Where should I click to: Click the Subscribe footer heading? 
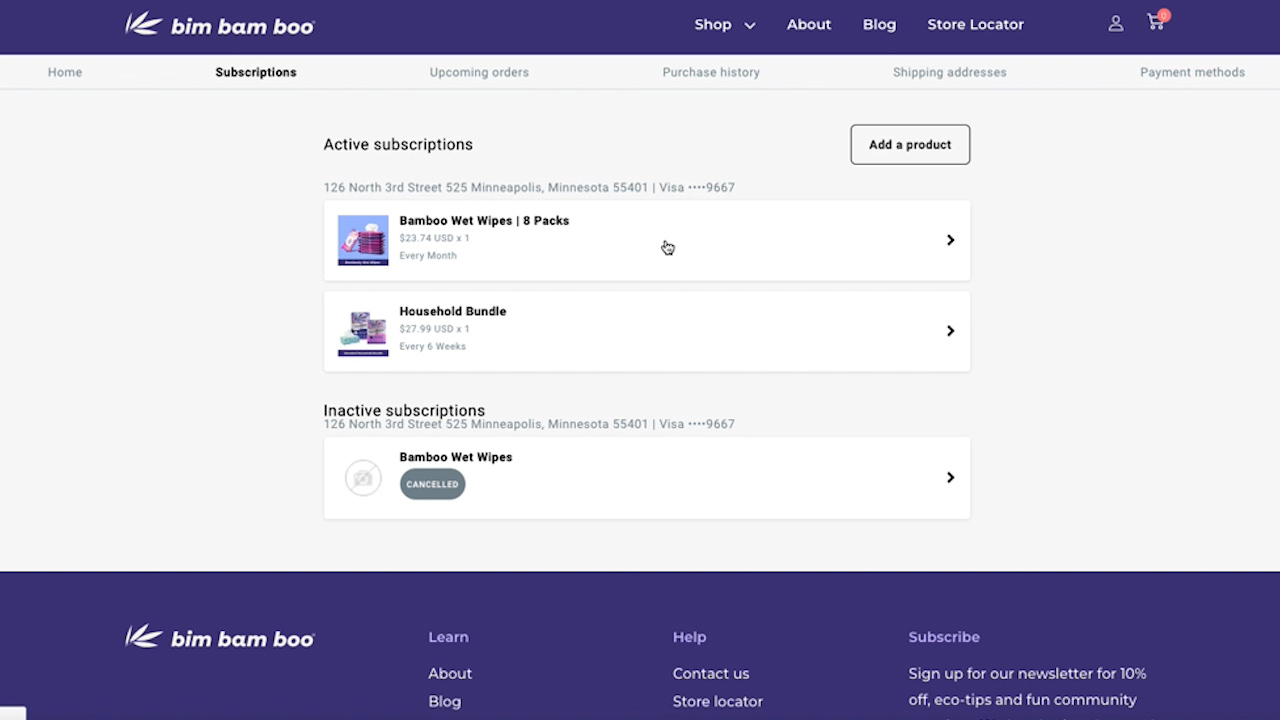click(944, 637)
